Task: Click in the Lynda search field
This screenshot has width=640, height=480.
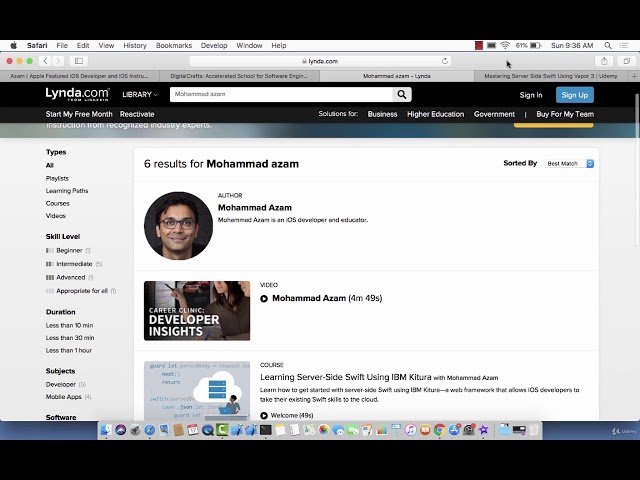Action: coord(281,95)
